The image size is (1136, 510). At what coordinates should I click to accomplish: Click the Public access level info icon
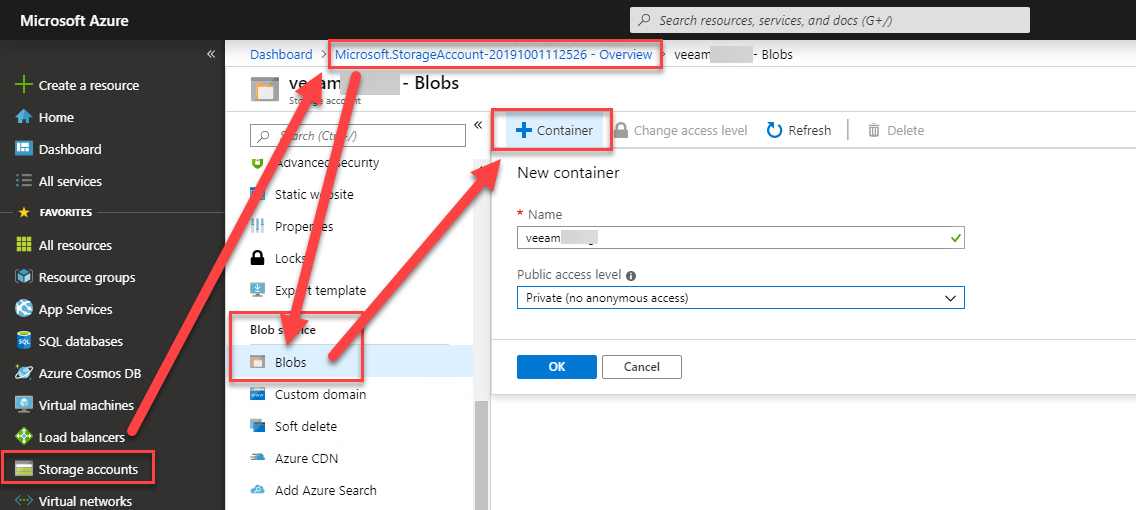[631, 275]
